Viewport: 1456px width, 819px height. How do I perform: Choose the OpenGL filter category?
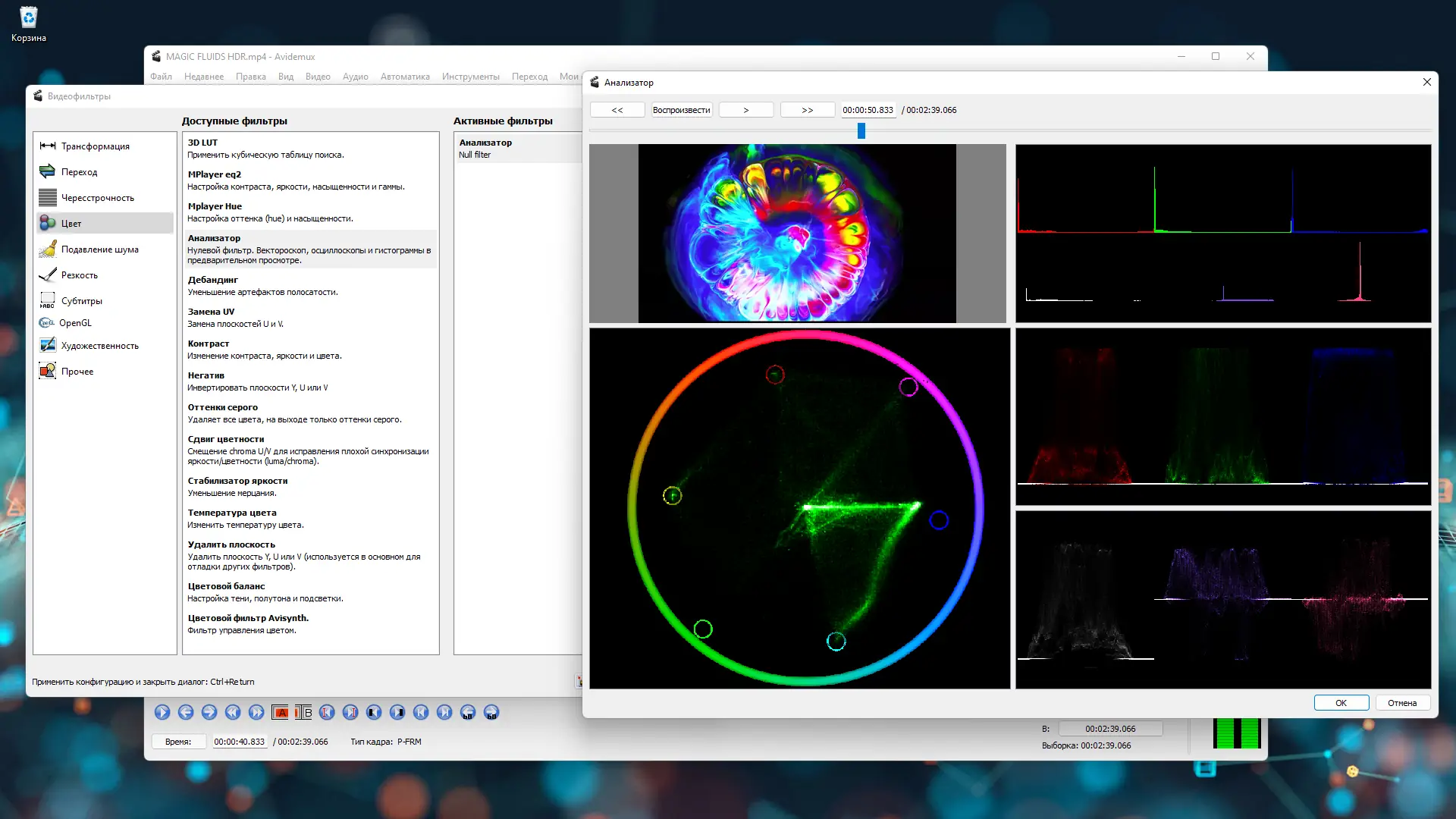point(75,323)
